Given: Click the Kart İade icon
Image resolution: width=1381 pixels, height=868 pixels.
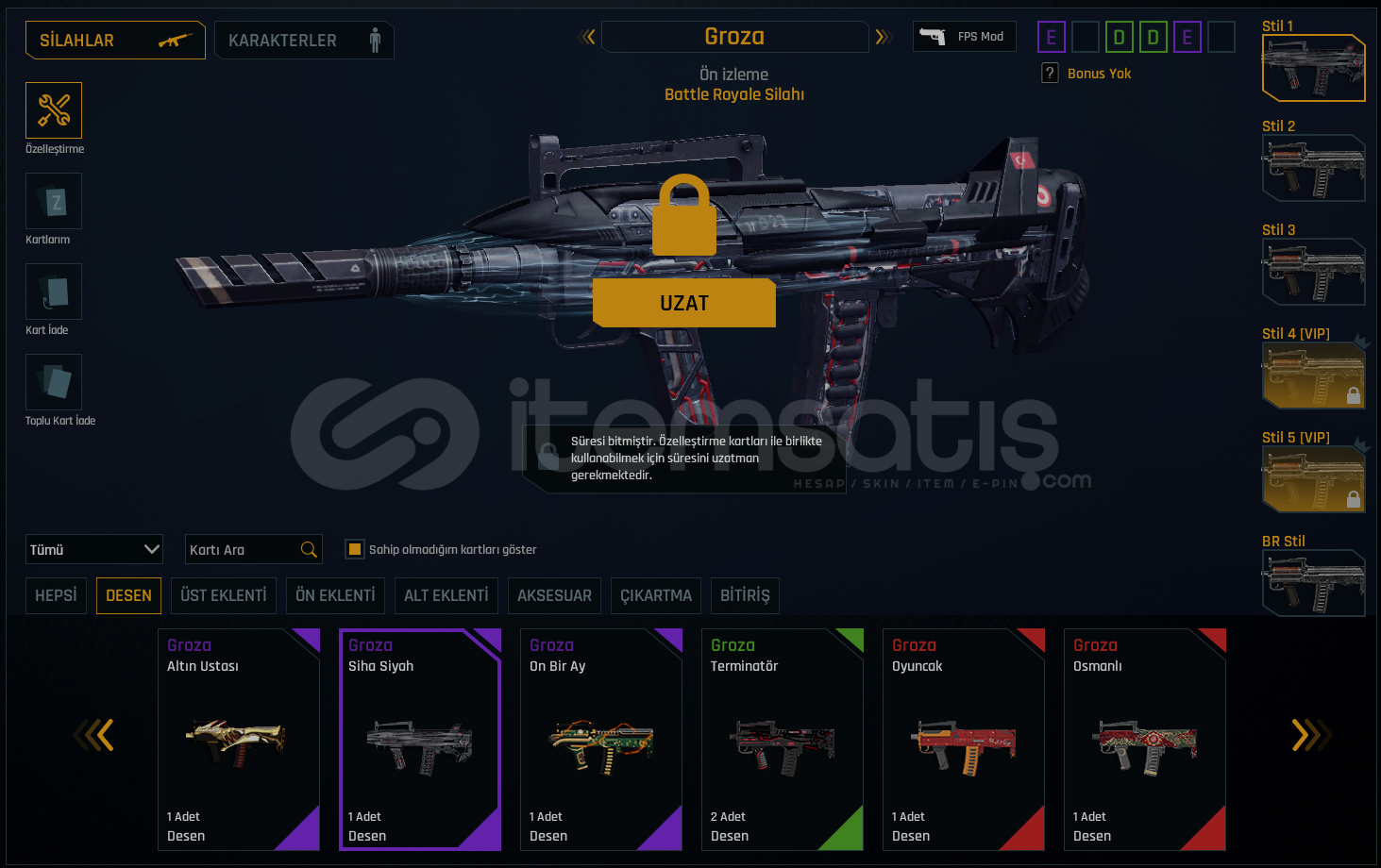Looking at the screenshot, I should (54, 292).
